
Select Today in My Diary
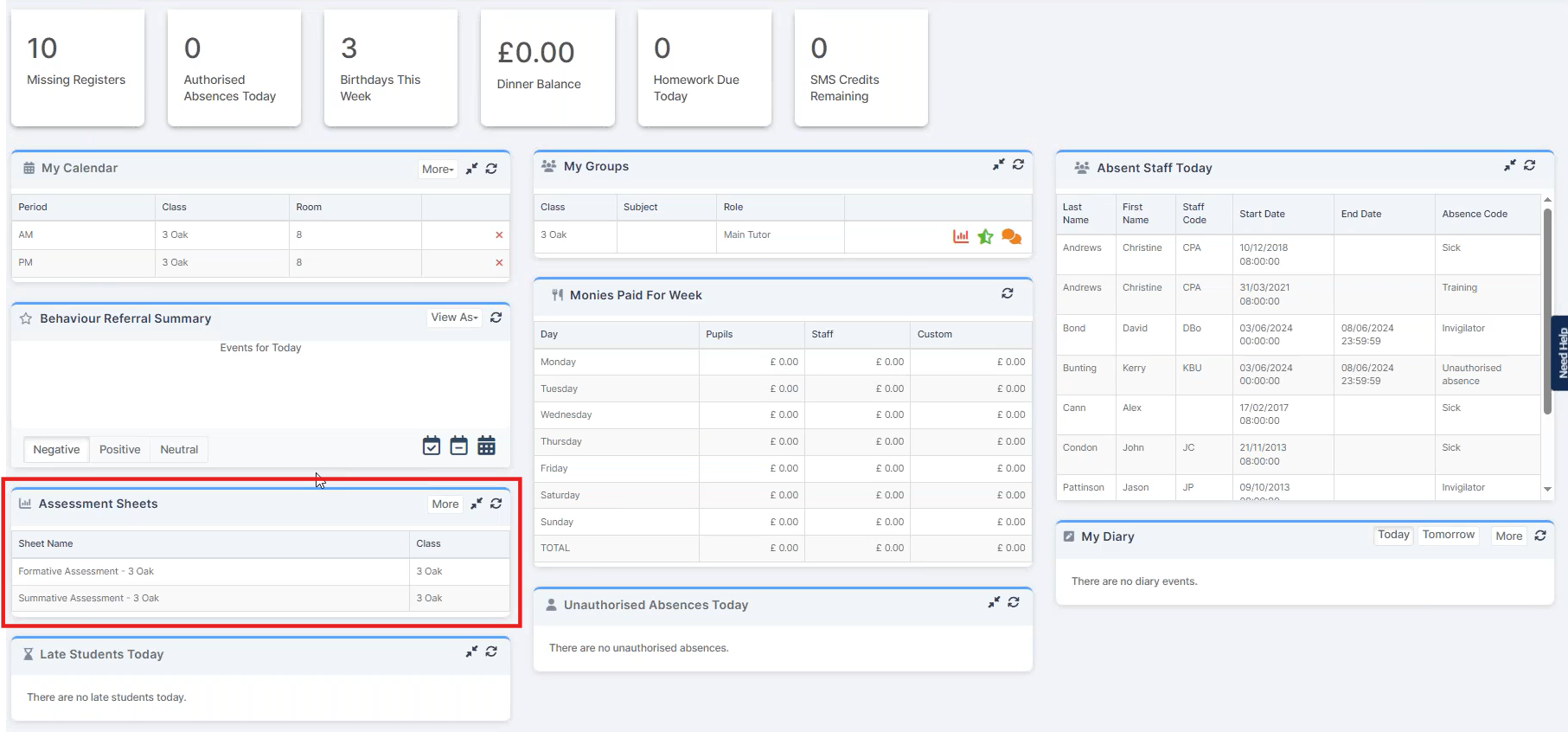(1392, 535)
